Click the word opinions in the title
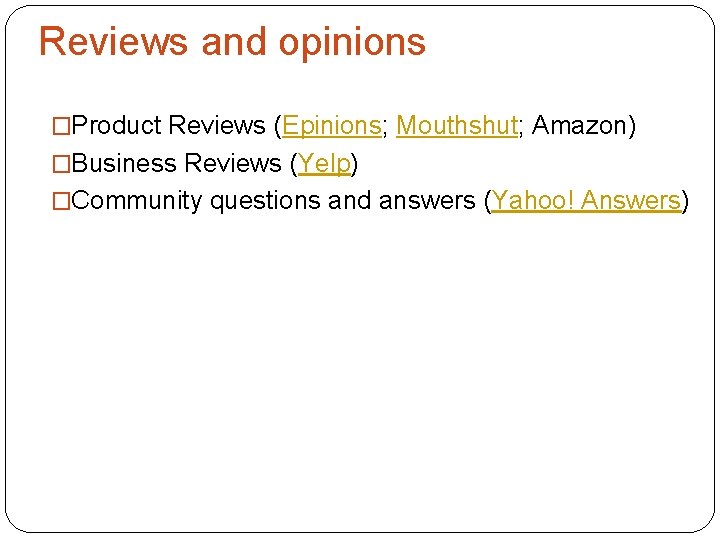The height and width of the screenshot is (540, 720). 352,44
